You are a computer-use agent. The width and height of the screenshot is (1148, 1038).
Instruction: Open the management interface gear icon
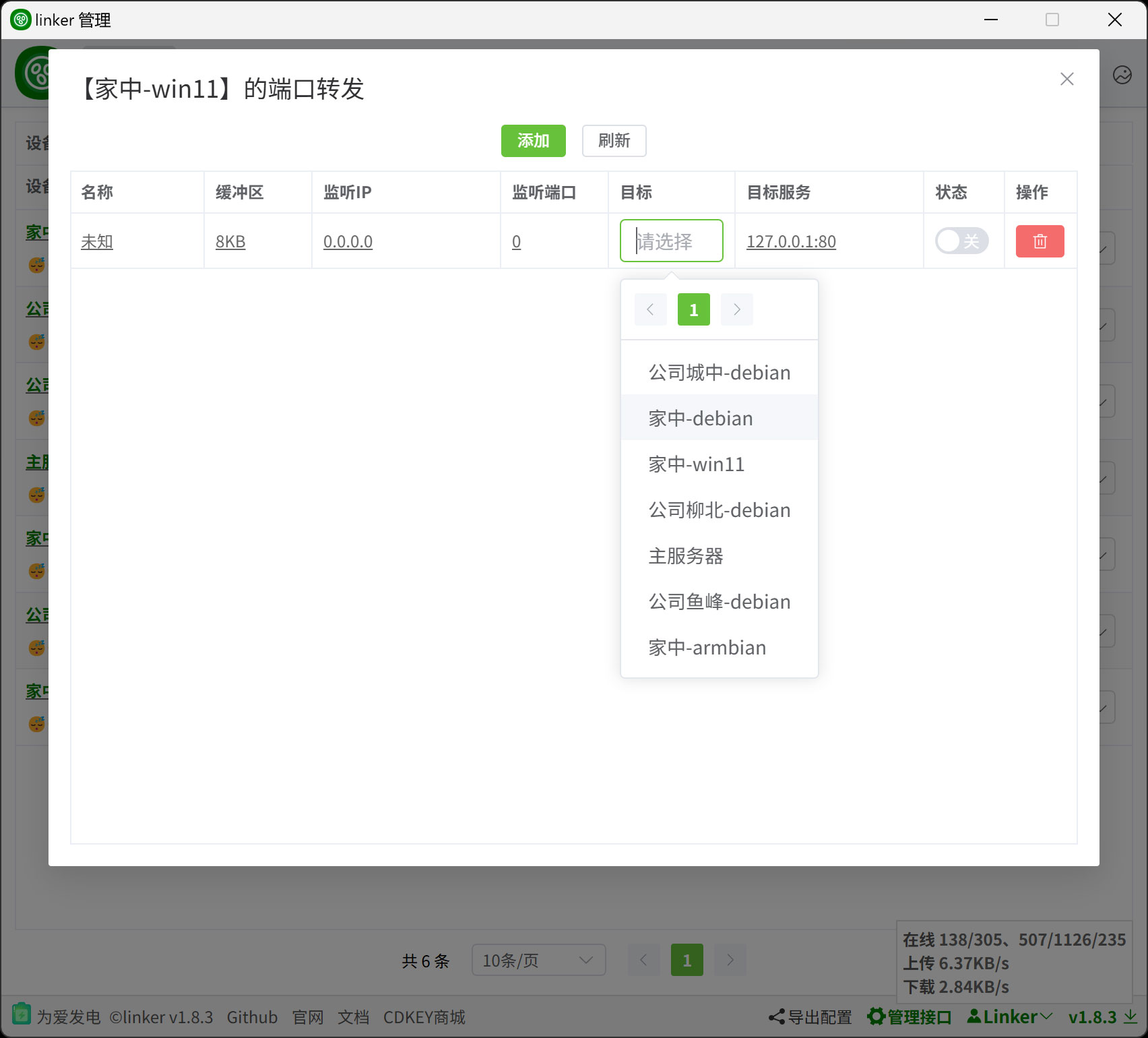coord(876,1016)
